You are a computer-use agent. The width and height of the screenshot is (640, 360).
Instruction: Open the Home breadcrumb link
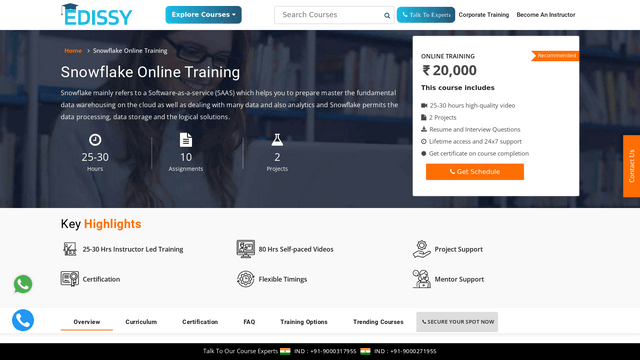click(73, 51)
